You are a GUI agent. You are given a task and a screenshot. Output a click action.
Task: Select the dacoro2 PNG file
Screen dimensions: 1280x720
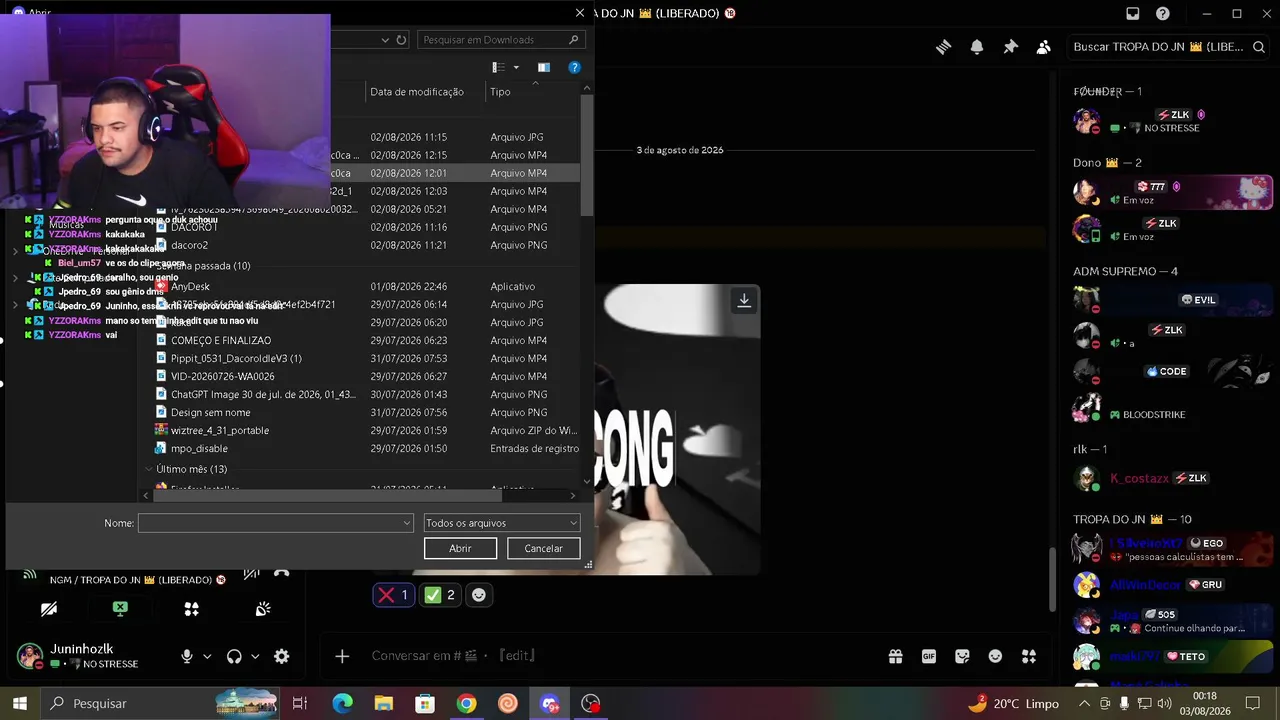(189, 245)
